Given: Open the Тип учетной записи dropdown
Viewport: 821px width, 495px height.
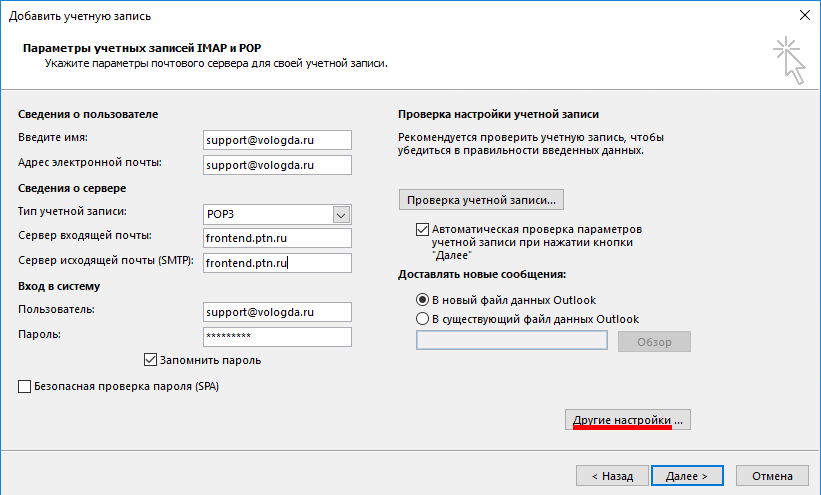Looking at the screenshot, I should (x=341, y=214).
